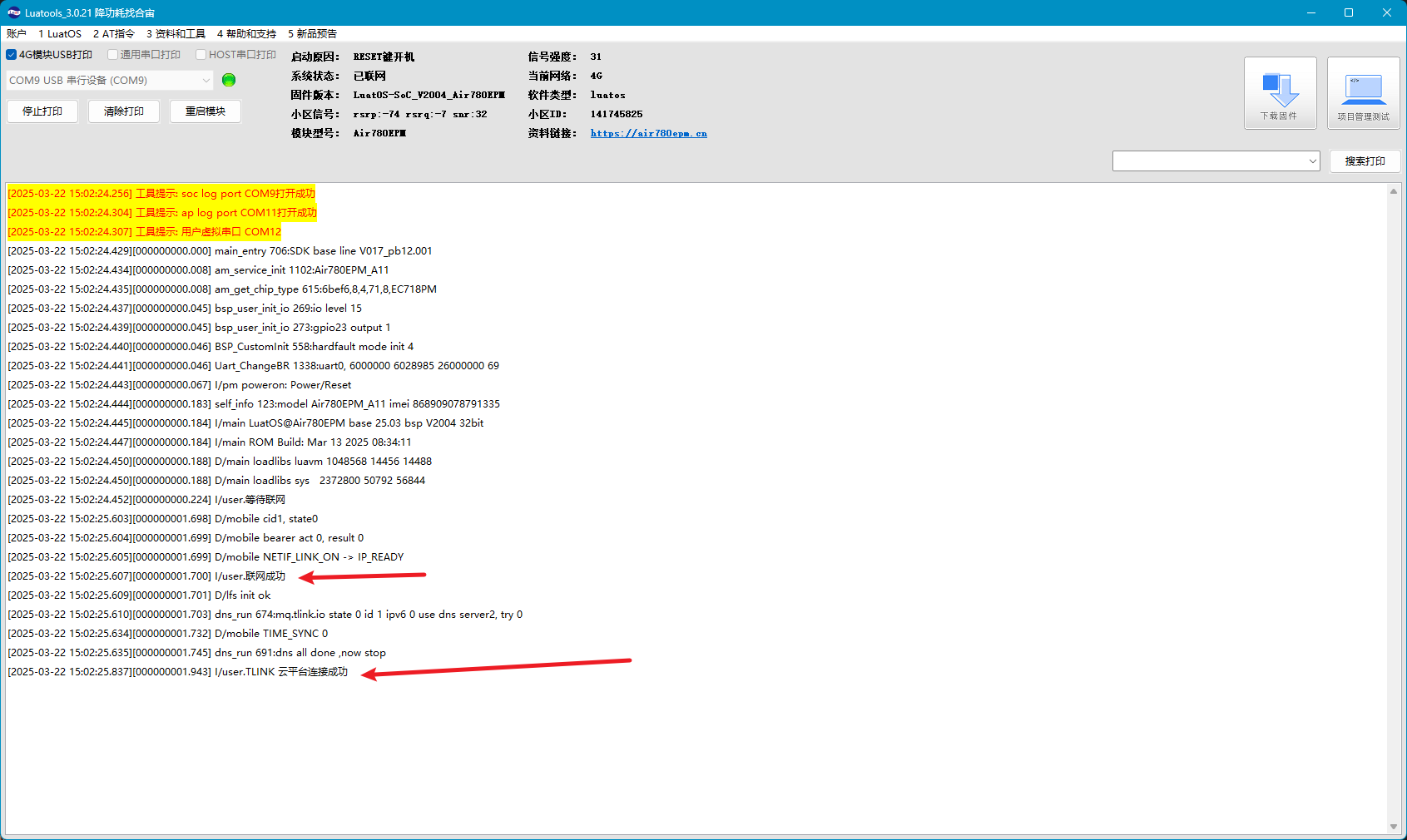The image size is (1407, 840).
Task: Select log line 'D/main loadlibs luavm'
Action: [x=220, y=462]
